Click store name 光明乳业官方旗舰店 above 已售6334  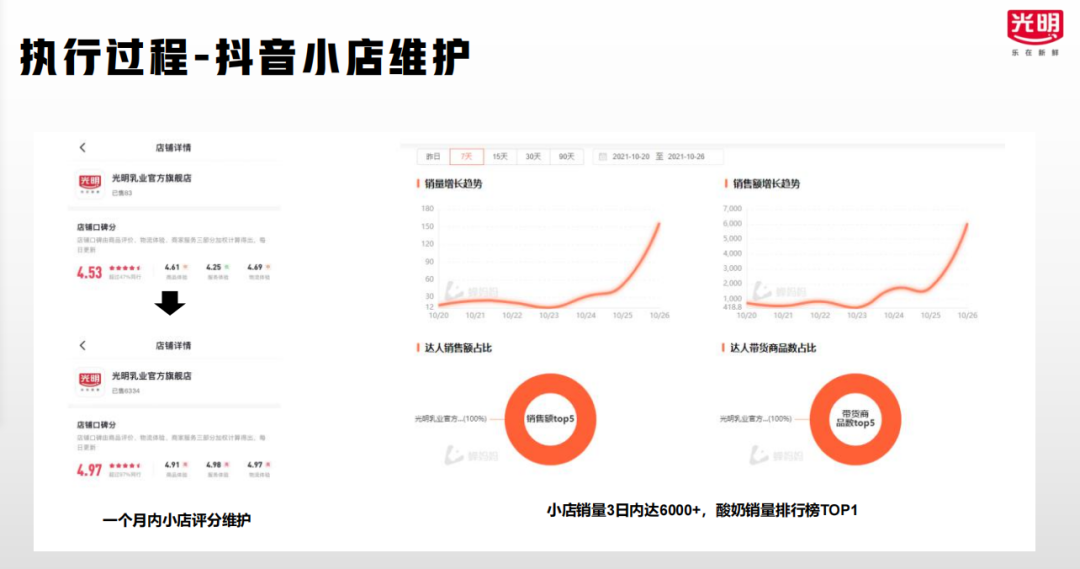[x=152, y=376]
